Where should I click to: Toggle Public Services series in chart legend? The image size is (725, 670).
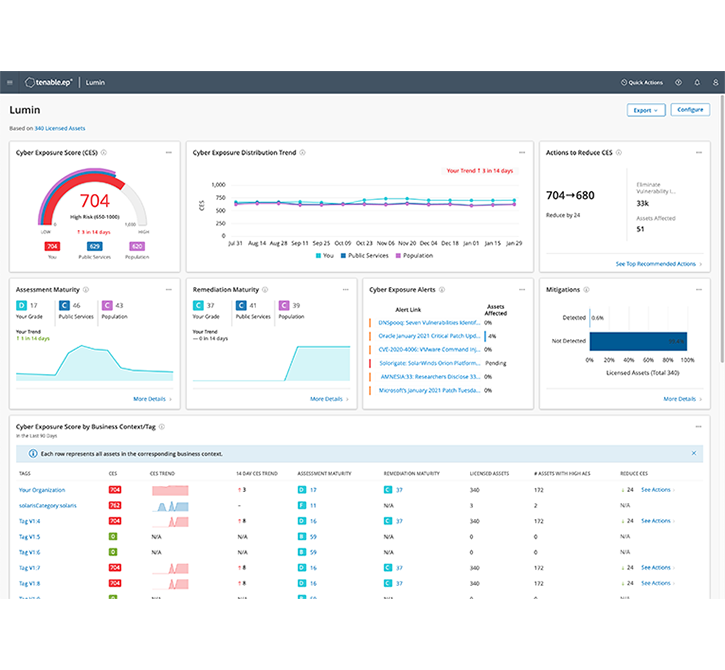364,256
